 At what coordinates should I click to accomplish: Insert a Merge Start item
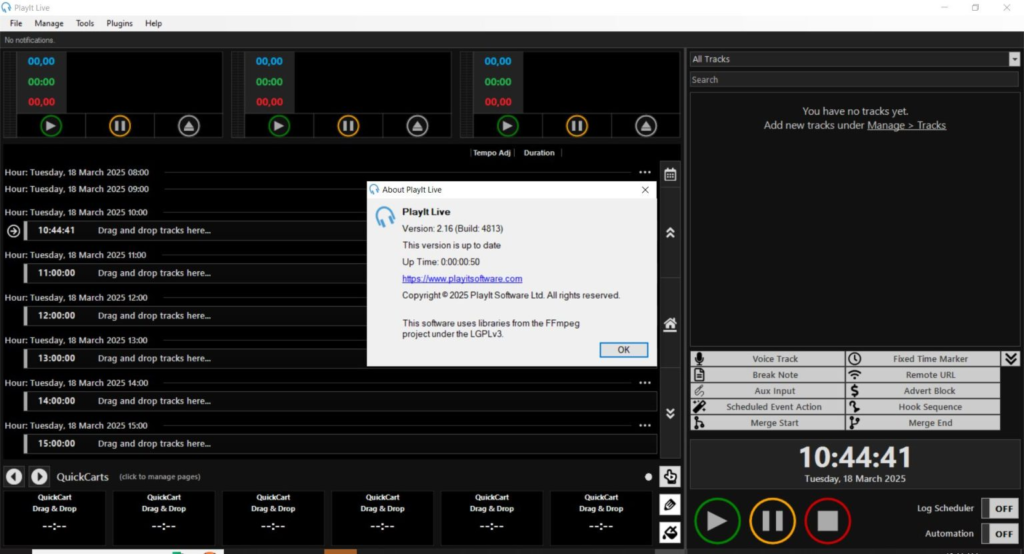tap(767, 423)
